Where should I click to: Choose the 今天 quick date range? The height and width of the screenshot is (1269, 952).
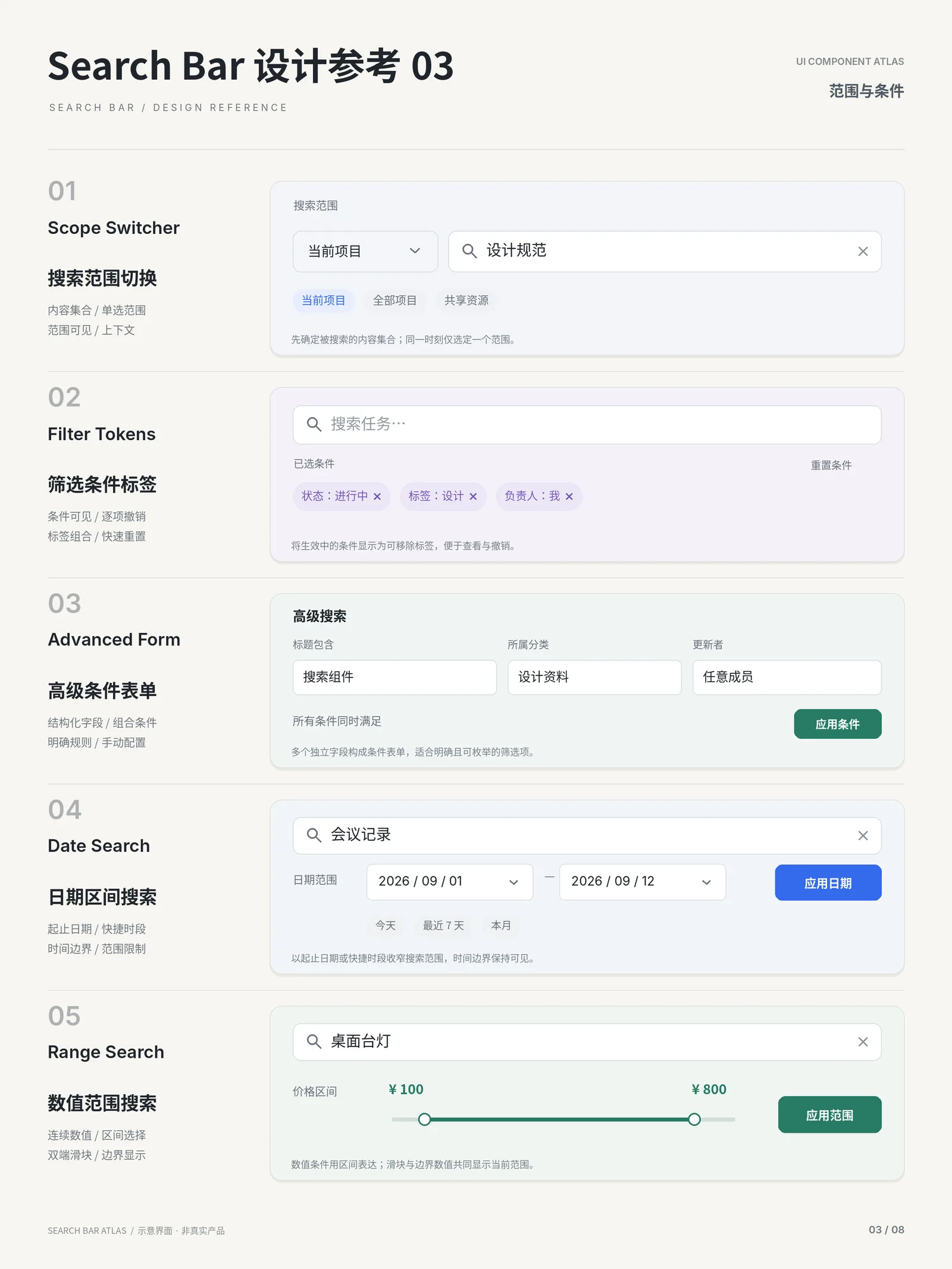(x=385, y=925)
